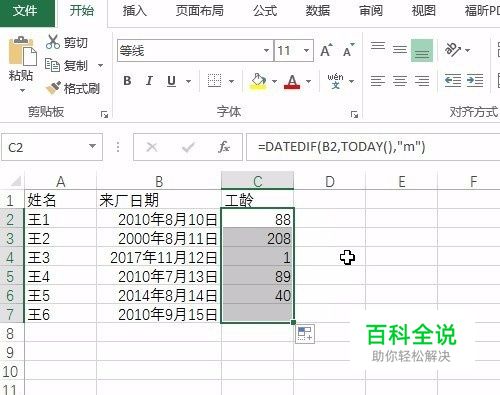500x395 pixels.
Task: Switch to the 页面布局 tab
Action: click(200, 11)
